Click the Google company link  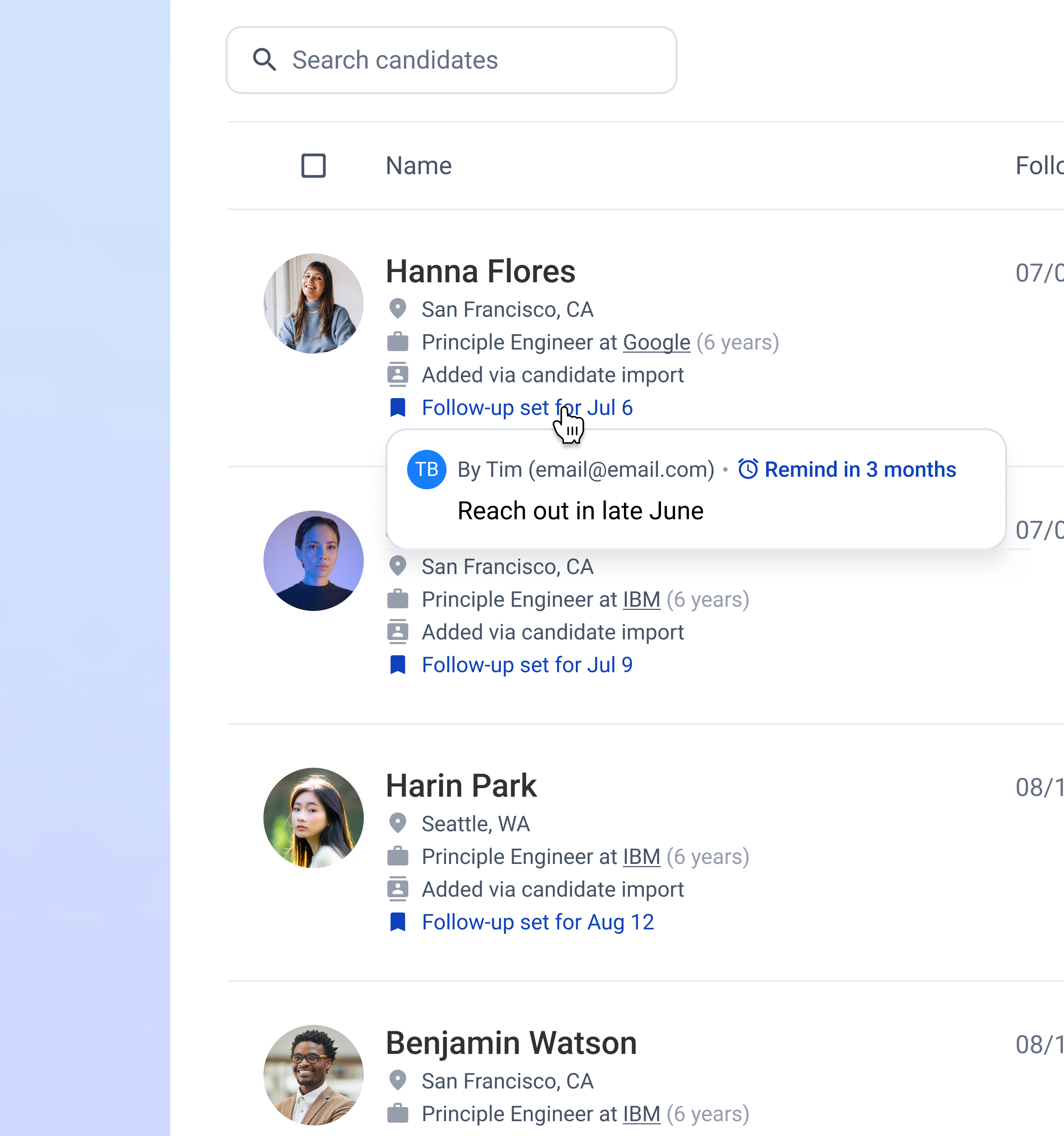(x=656, y=342)
